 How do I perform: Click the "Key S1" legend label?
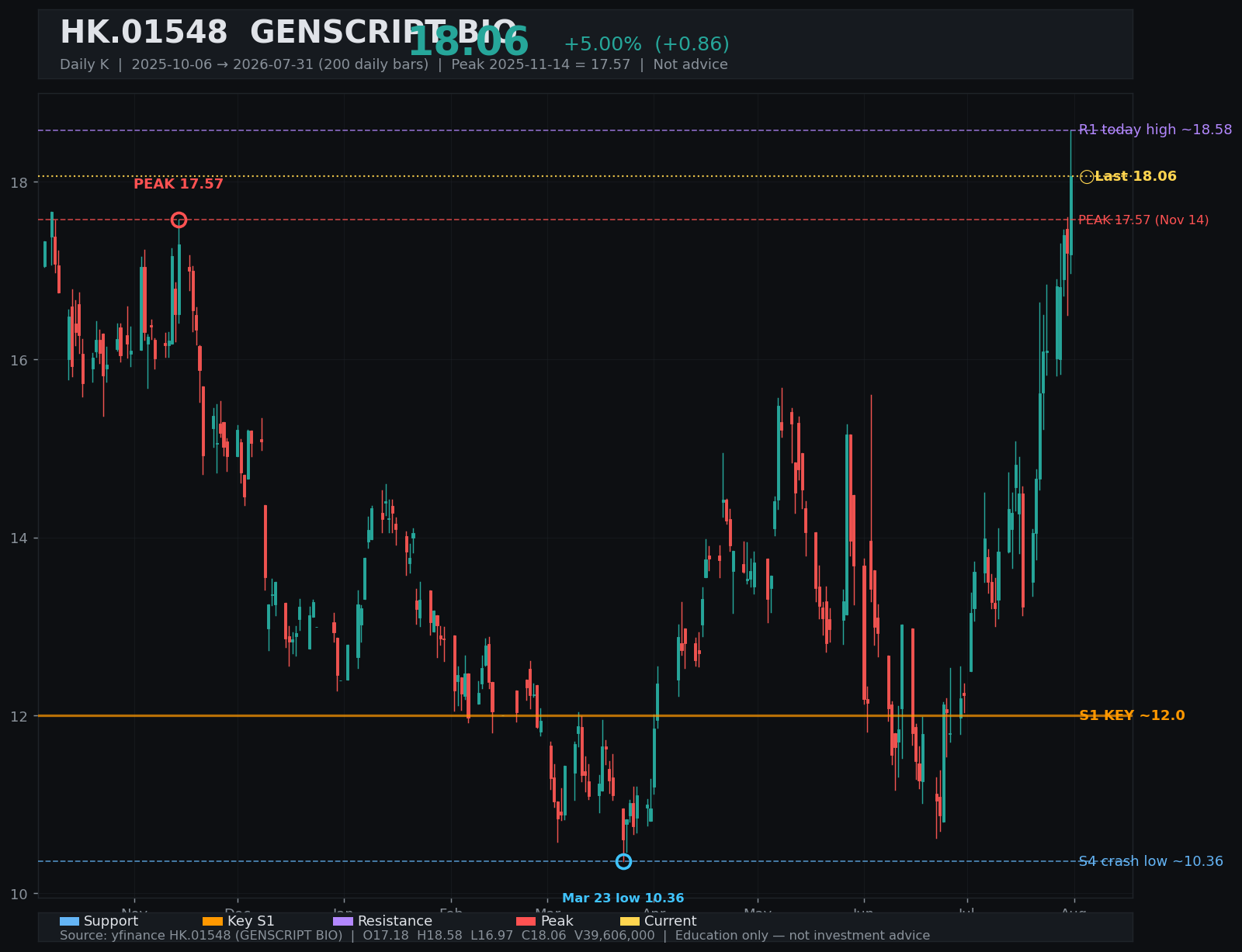tap(251, 922)
